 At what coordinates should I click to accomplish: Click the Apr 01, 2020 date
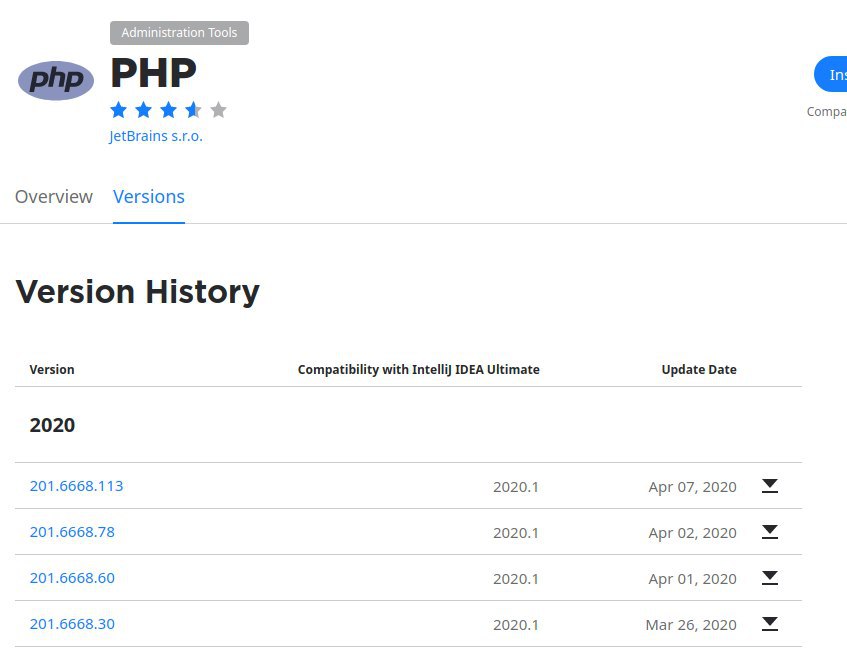693,579
